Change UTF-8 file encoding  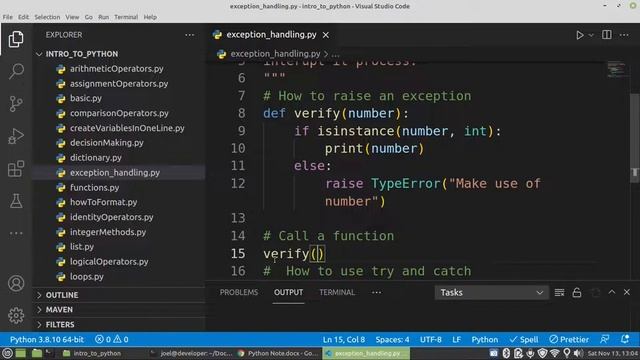[x=431, y=340]
